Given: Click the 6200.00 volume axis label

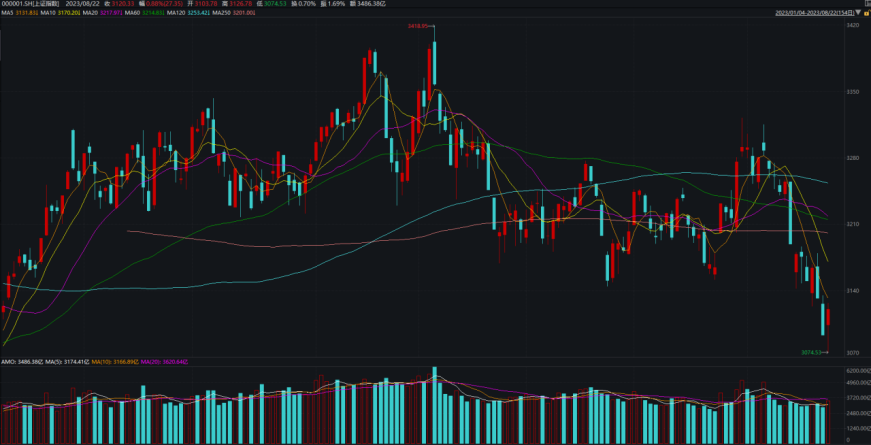Looking at the screenshot, I should pyautogui.click(x=856, y=370).
